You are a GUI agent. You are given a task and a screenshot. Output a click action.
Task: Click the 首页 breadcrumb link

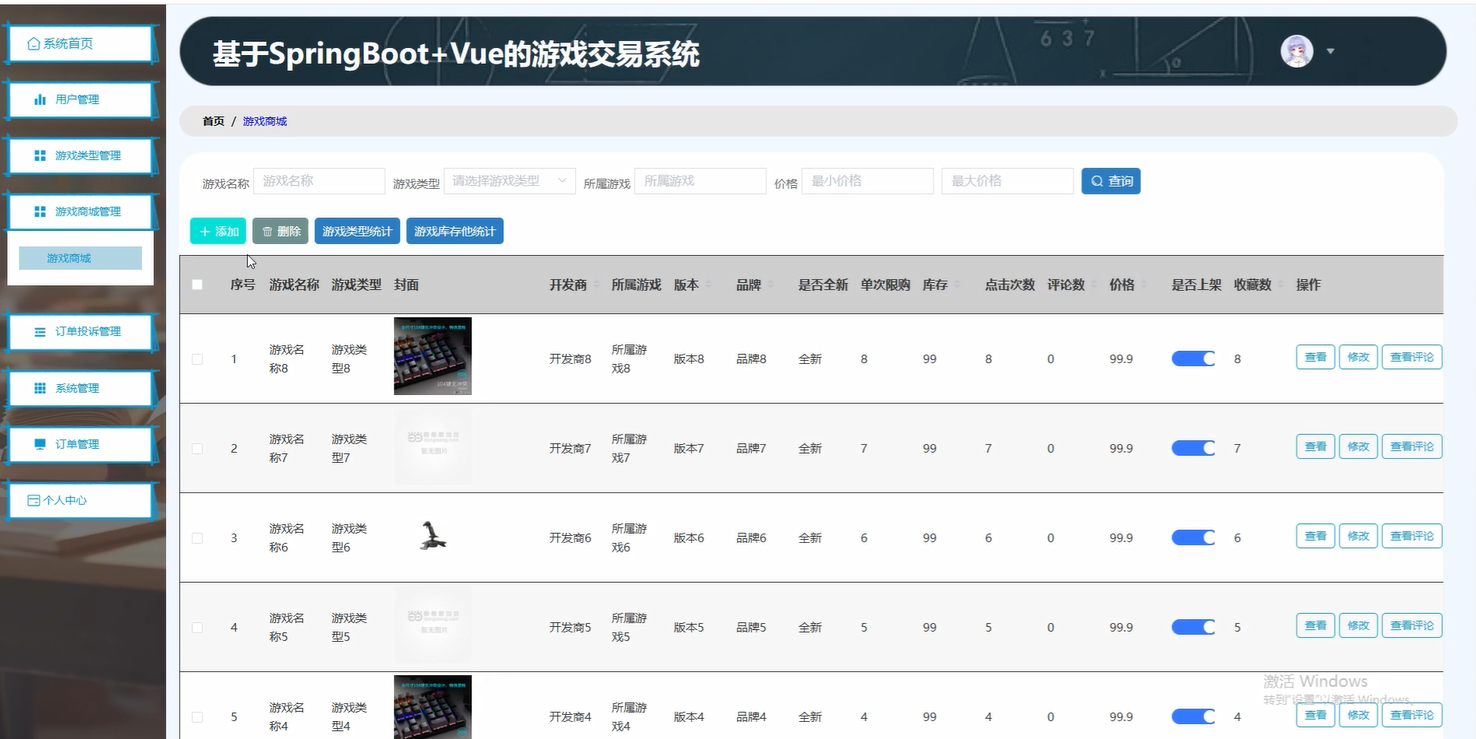213,121
